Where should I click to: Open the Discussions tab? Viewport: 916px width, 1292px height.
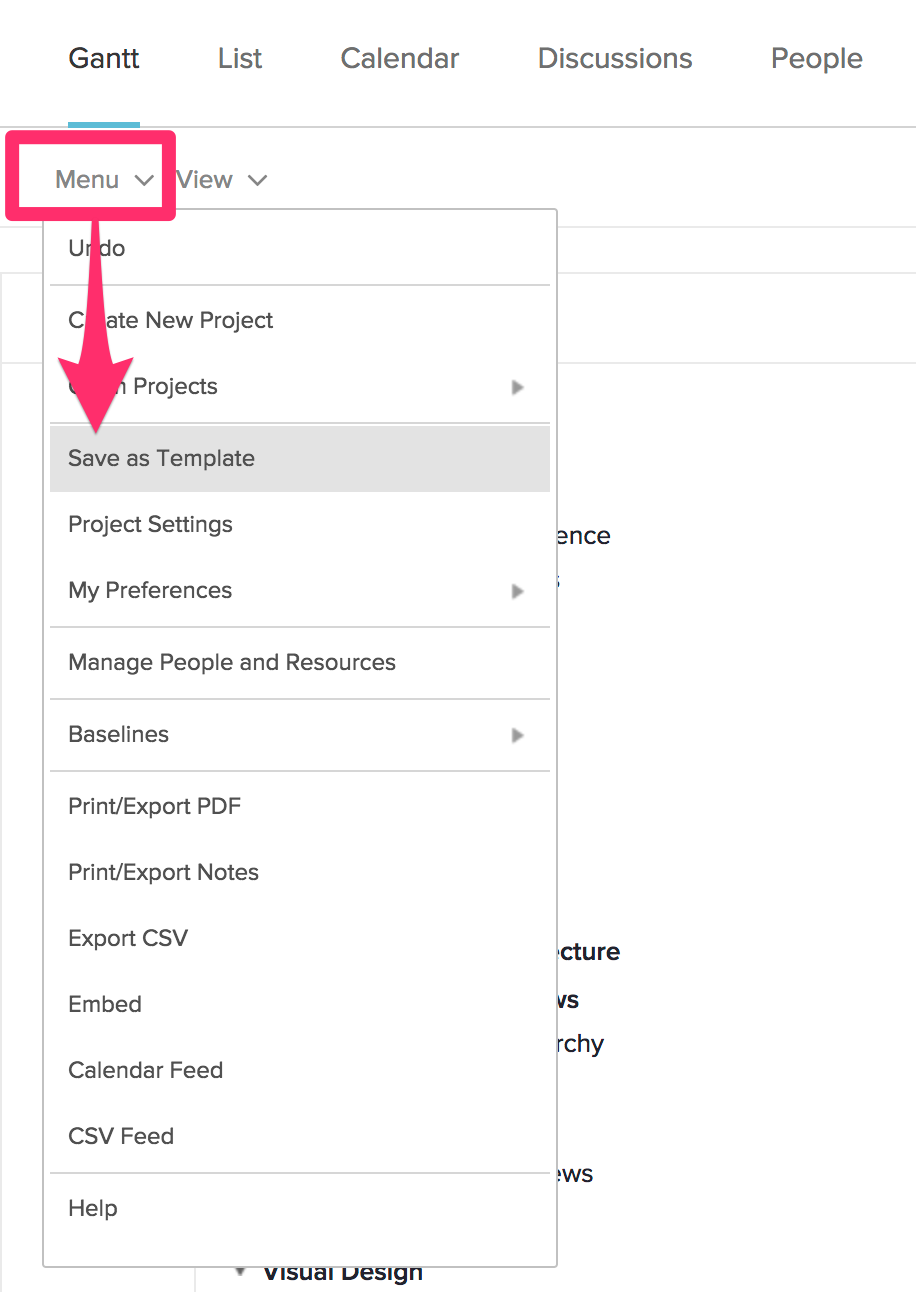614,58
